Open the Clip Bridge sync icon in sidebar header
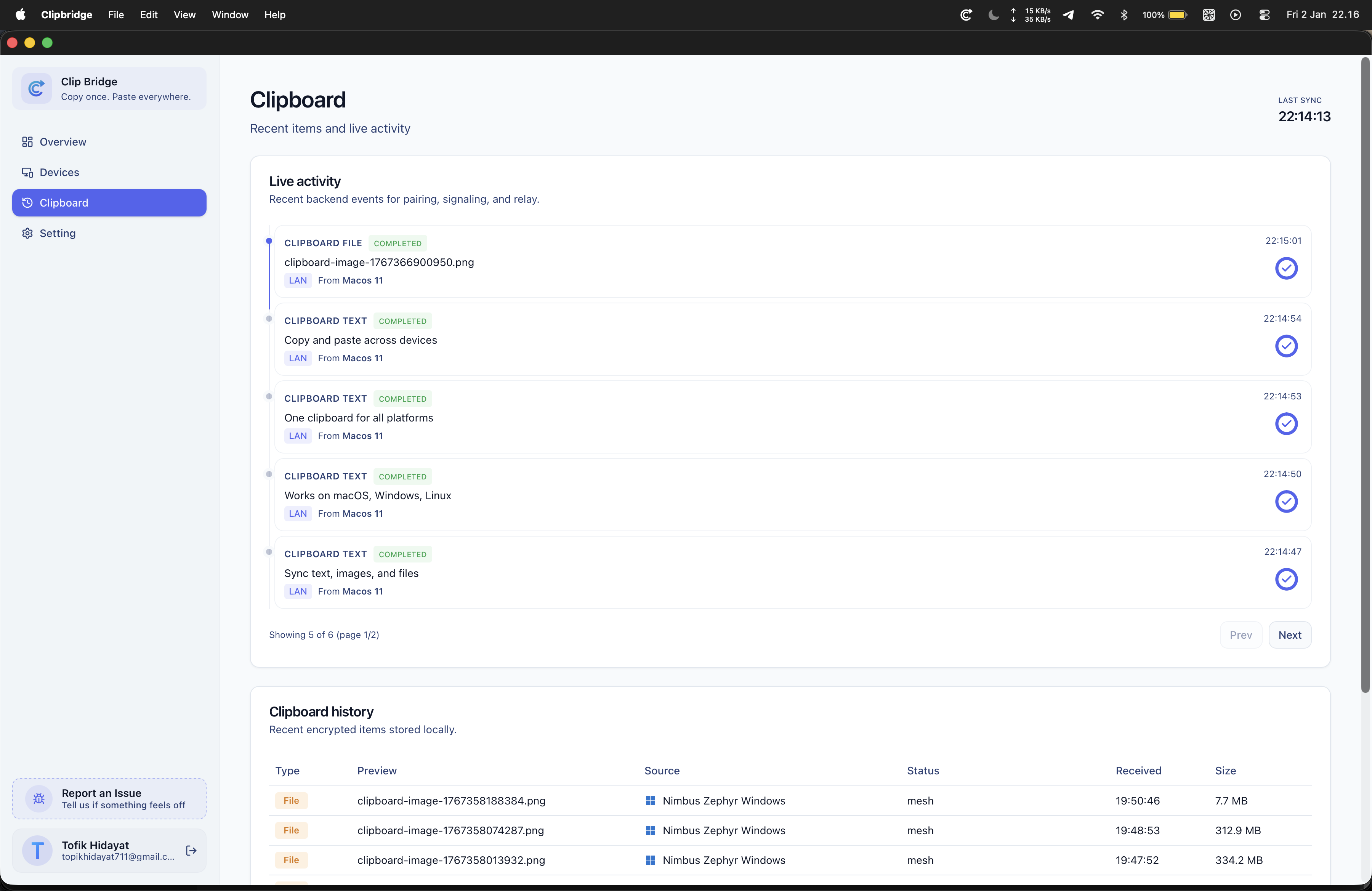The image size is (1372, 891). point(36,88)
